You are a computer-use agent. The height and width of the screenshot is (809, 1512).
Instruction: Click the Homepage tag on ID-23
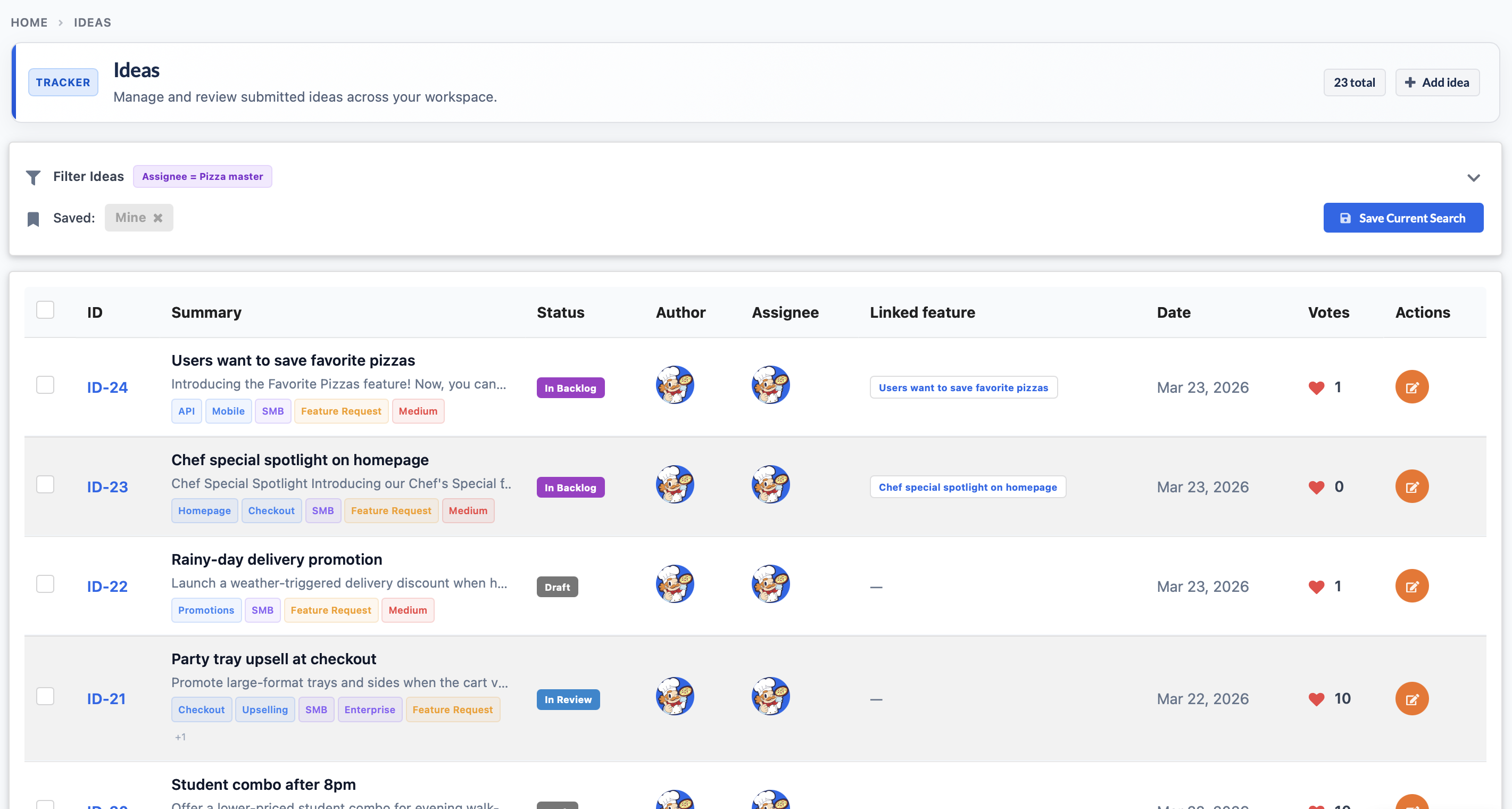coord(204,511)
